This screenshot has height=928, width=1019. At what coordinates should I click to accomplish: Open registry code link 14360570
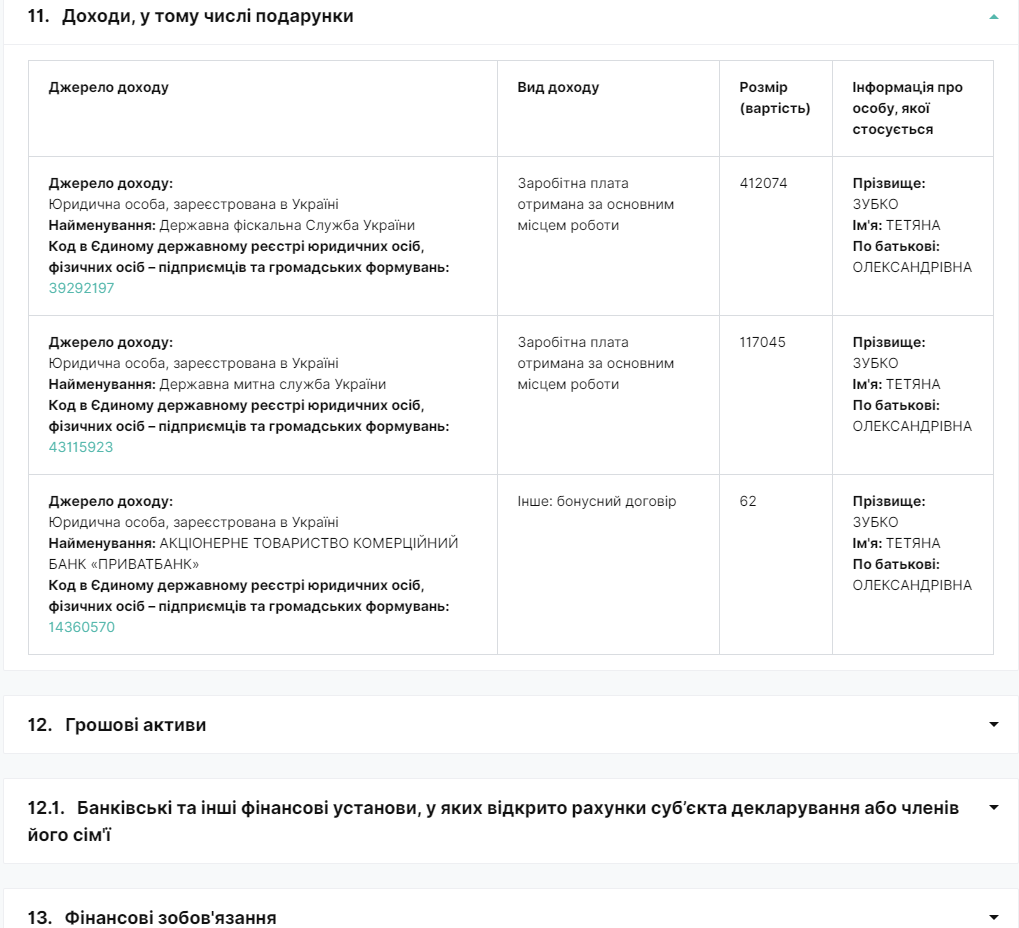81,627
